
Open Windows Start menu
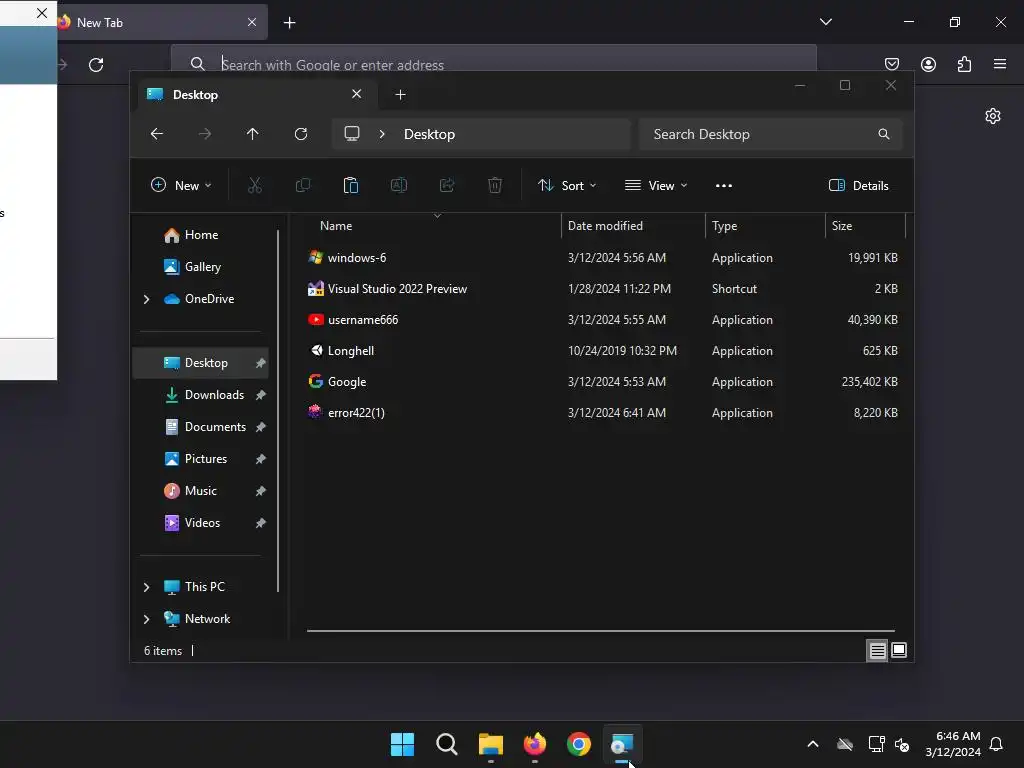click(x=402, y=744)
